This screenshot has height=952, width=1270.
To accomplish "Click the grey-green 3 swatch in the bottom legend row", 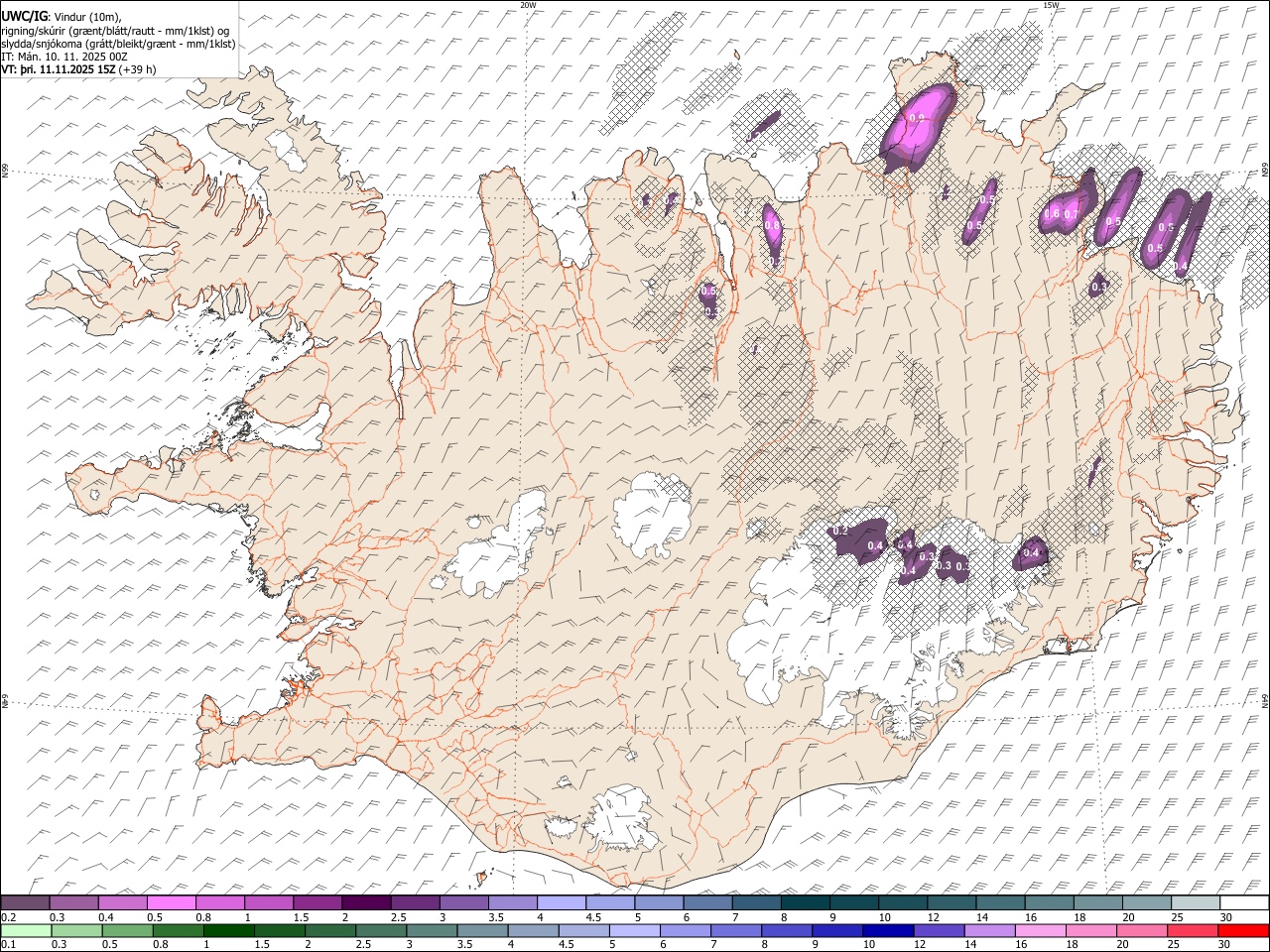I will click(432, 930).
